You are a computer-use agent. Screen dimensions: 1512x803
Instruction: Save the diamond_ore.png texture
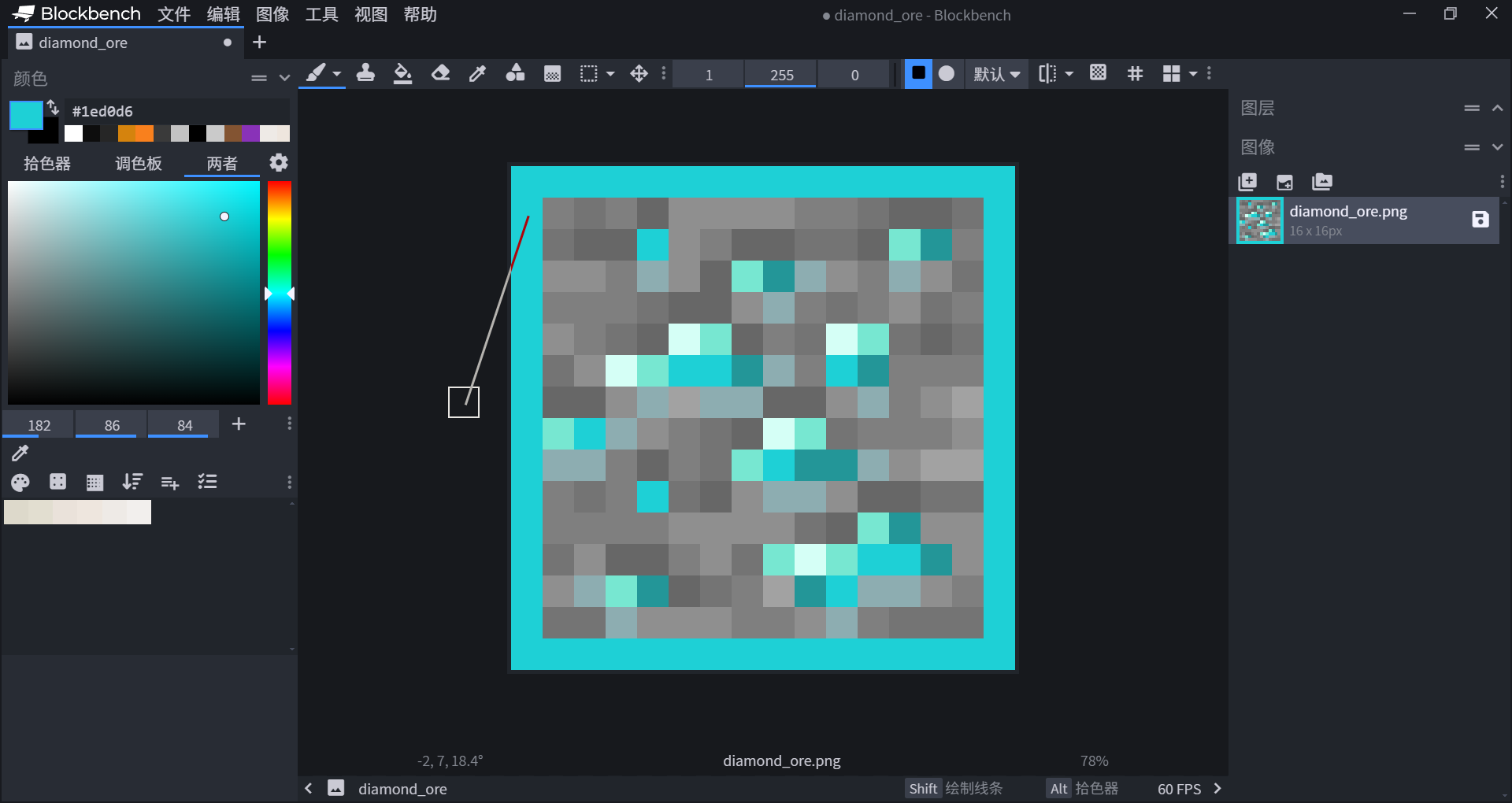[1480, 220]
